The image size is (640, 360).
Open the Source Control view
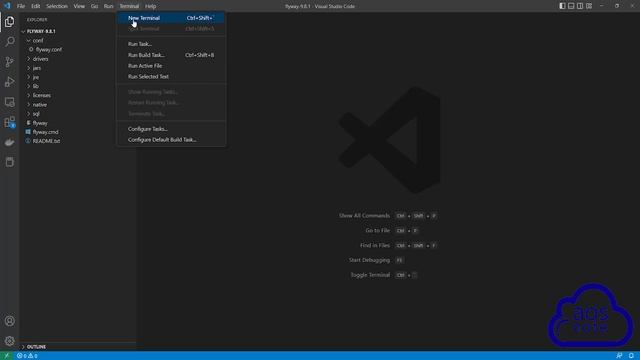9,62
